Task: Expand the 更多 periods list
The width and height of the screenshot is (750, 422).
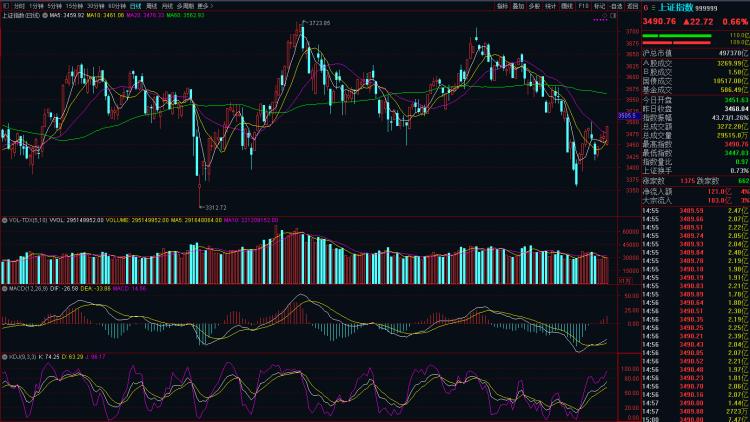Action: (205, 6)
